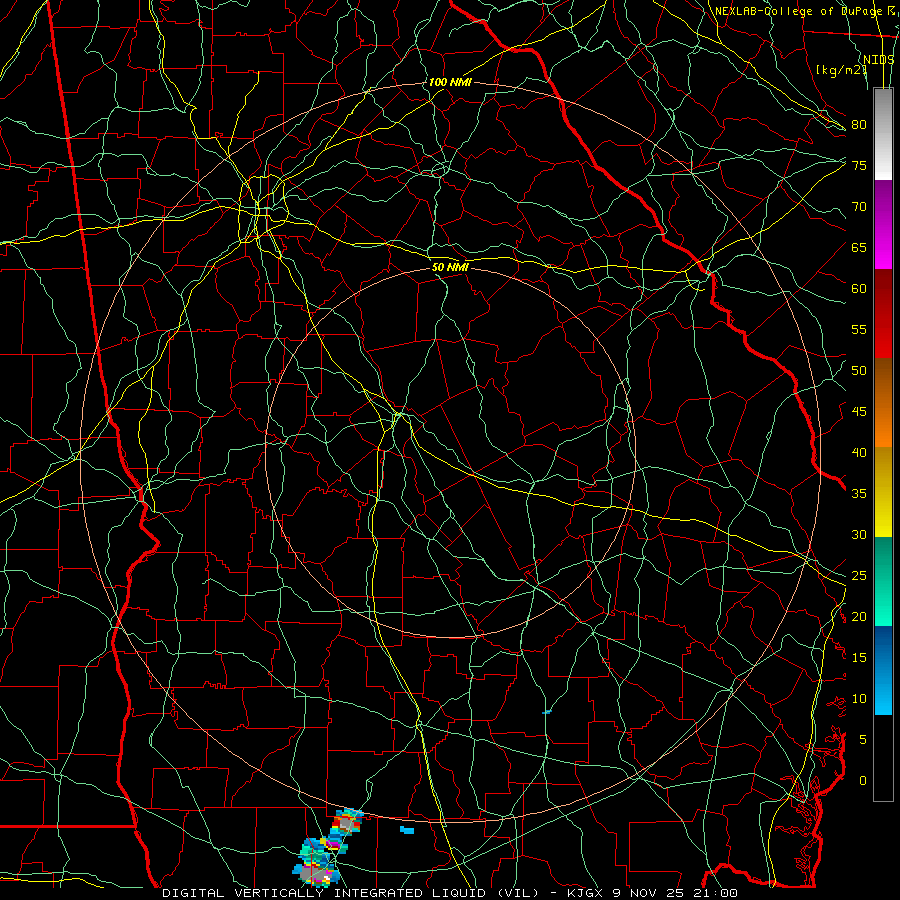
Task: Click the 50 NMI range ring label
Action: tap(449, 267)
